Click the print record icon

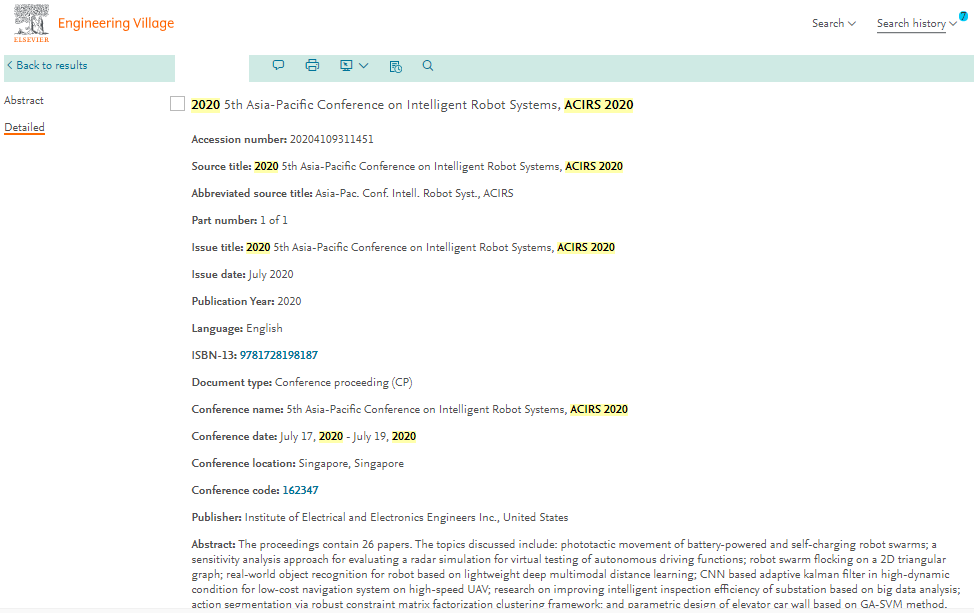coord(312,65)
